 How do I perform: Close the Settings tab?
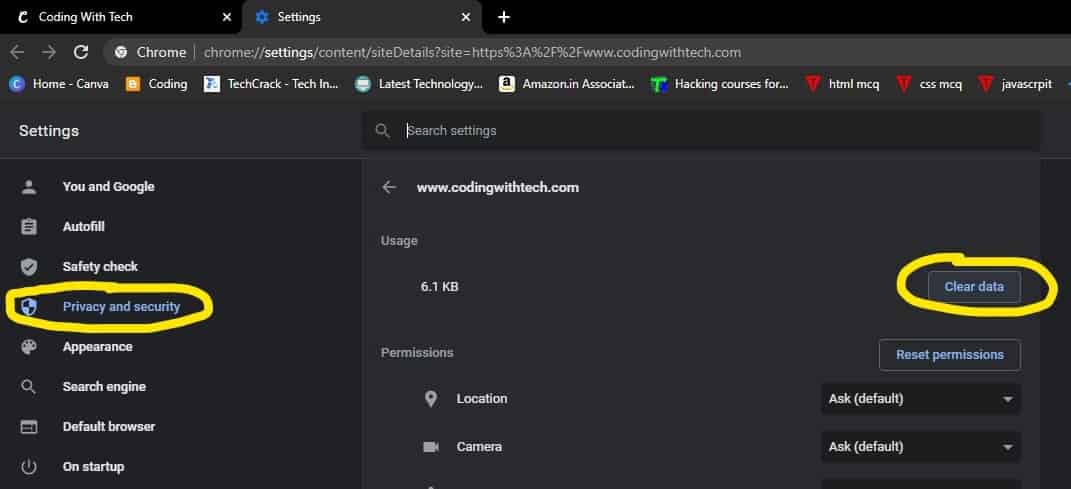click(466, 17)
